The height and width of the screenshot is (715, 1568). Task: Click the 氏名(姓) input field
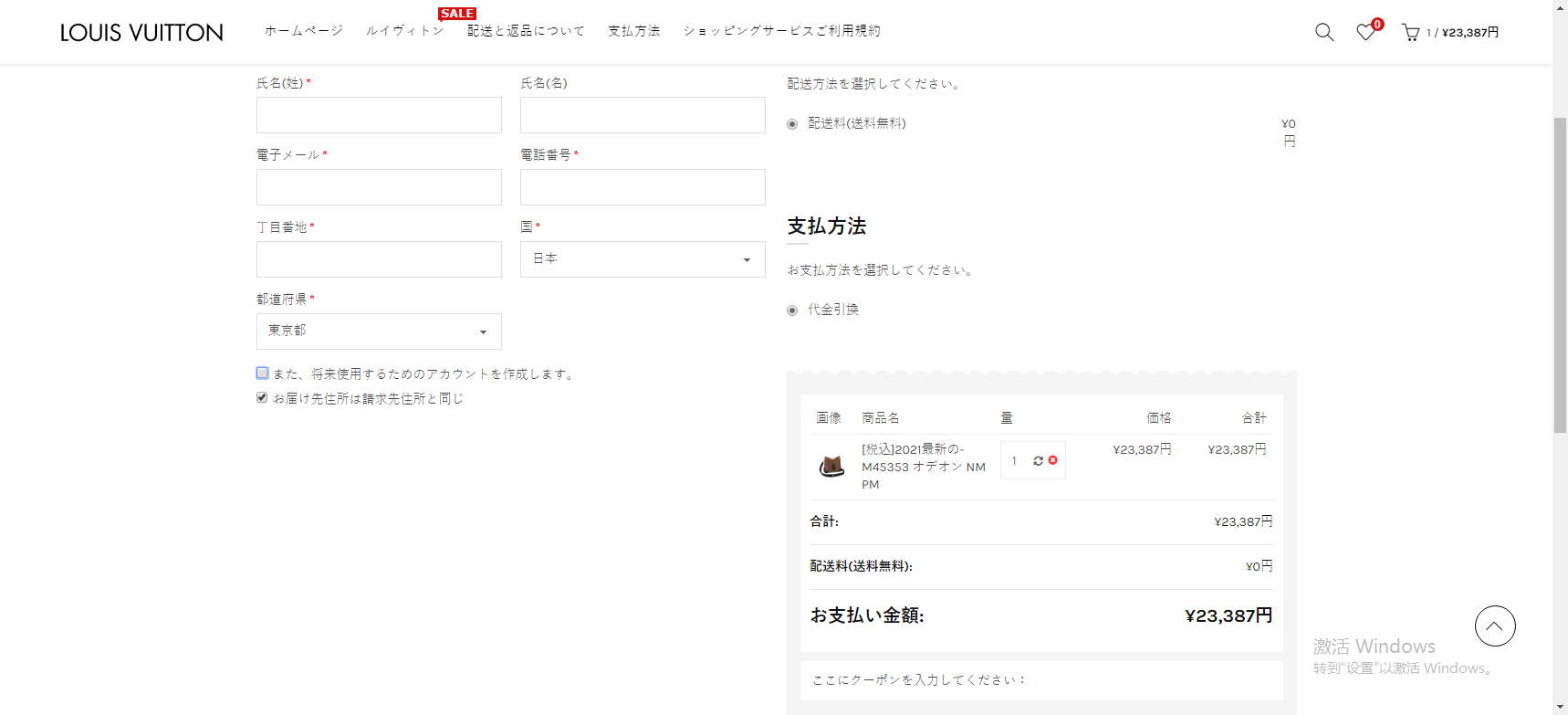coord(379,115)
